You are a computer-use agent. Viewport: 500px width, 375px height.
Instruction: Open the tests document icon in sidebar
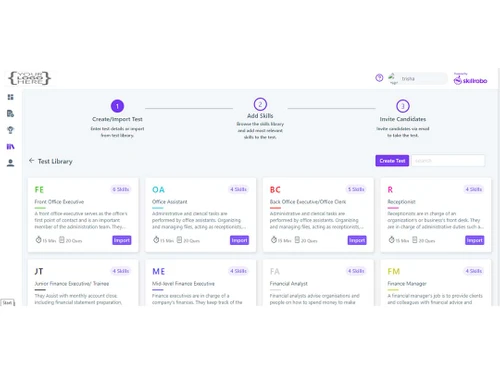pyautogui.click(x=11, y=114)
